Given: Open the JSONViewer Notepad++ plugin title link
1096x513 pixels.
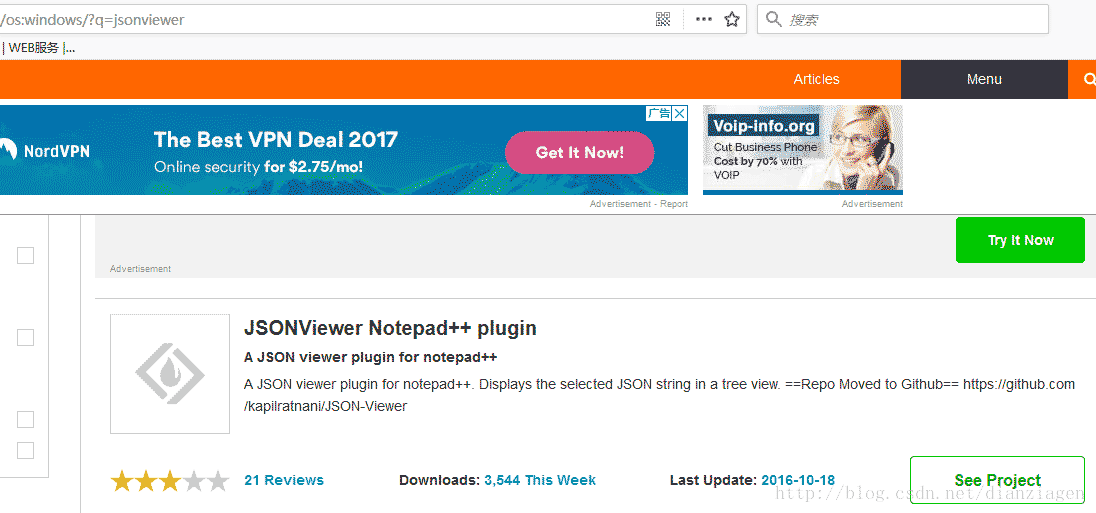Looking at the screenshot, I should coord(390,328).
